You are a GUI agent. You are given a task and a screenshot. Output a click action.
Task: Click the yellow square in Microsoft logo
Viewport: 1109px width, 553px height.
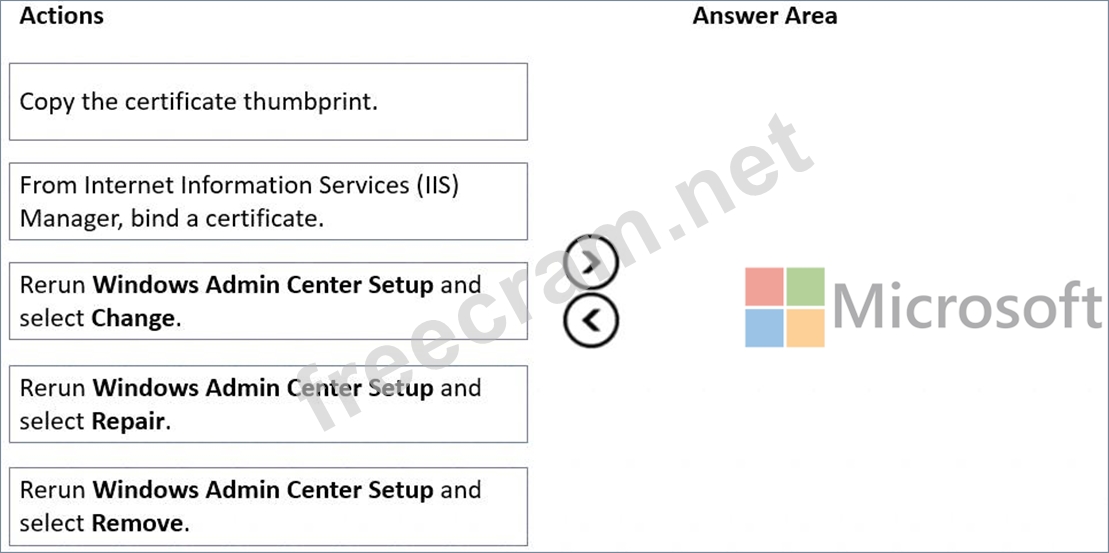click(x=805, y=328)
